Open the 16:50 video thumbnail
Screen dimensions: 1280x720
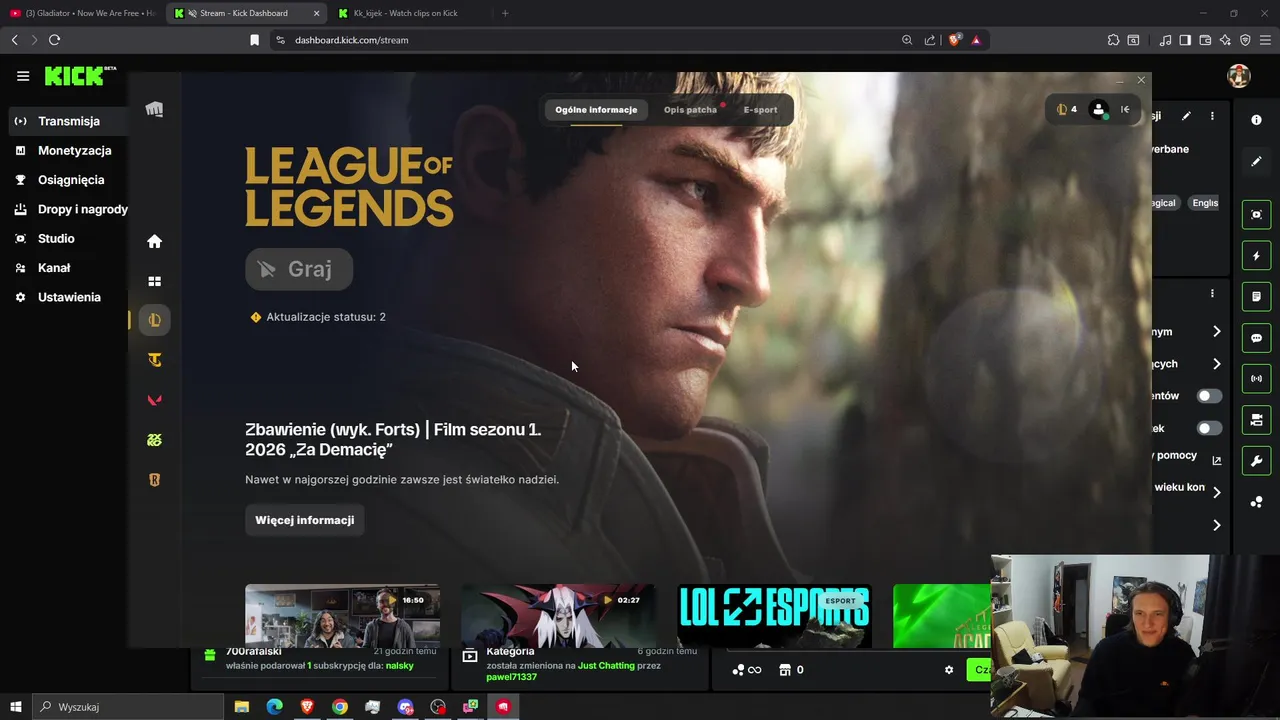[x=342, y=615]
